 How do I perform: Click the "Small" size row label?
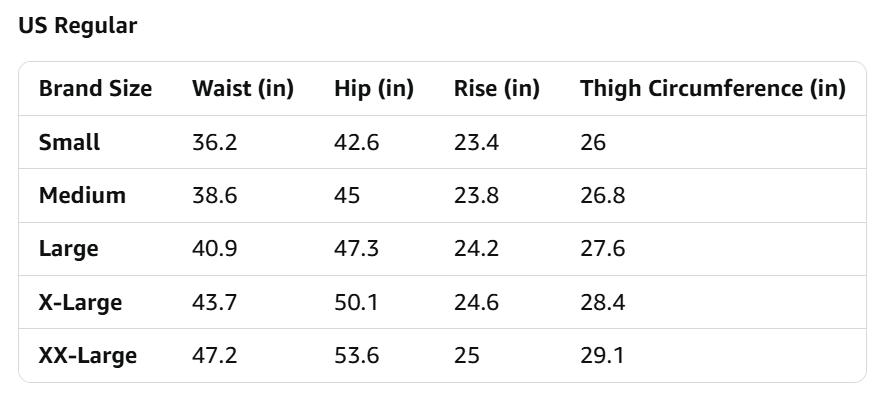coord(69,142)
